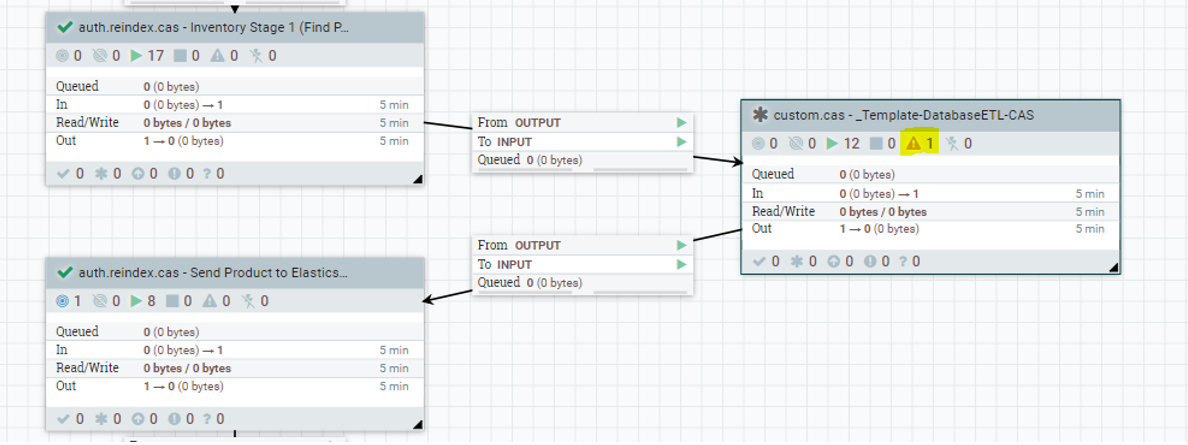The height and width of the screenshot is (445, 1188).
Task: Click the green checkmark on Send Product header
Action: point(66,272)
